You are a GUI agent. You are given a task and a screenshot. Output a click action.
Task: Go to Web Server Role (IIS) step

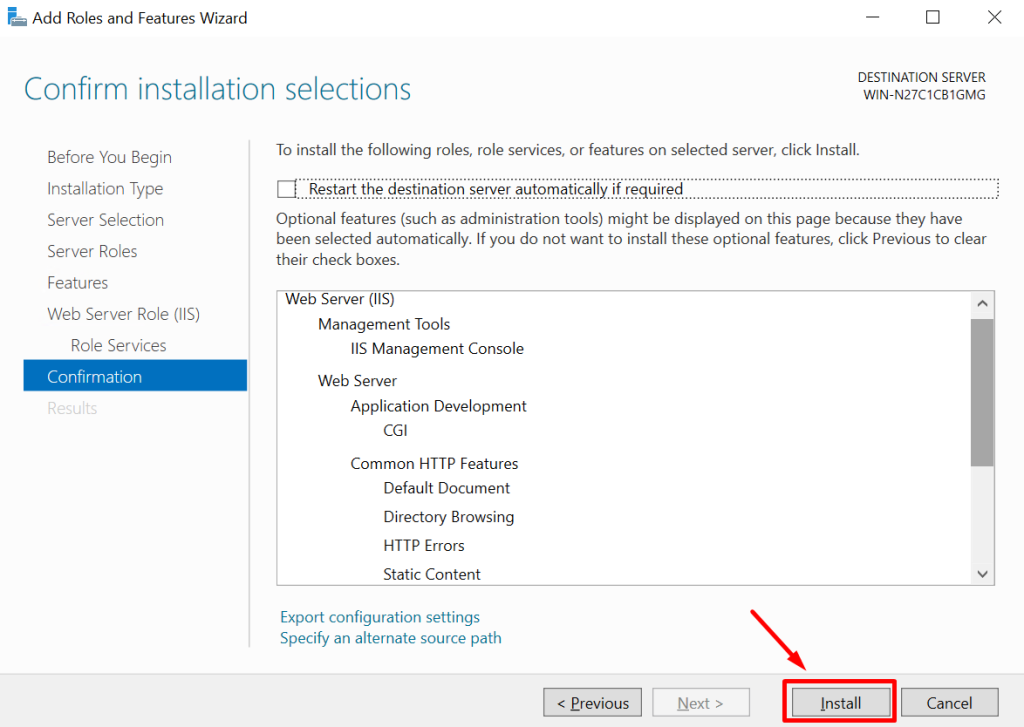pos(123,314)
